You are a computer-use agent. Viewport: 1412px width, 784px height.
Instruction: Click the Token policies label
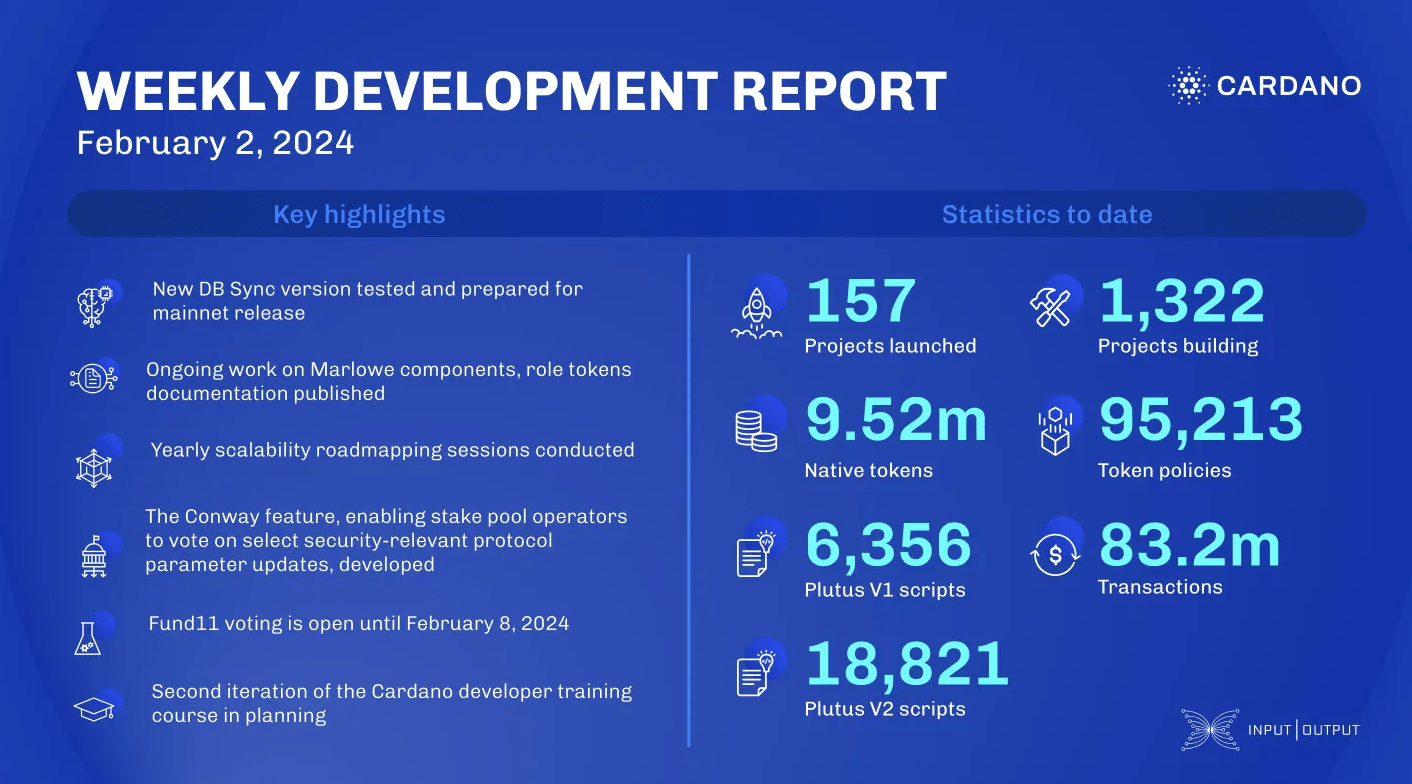coord(1164,470)
